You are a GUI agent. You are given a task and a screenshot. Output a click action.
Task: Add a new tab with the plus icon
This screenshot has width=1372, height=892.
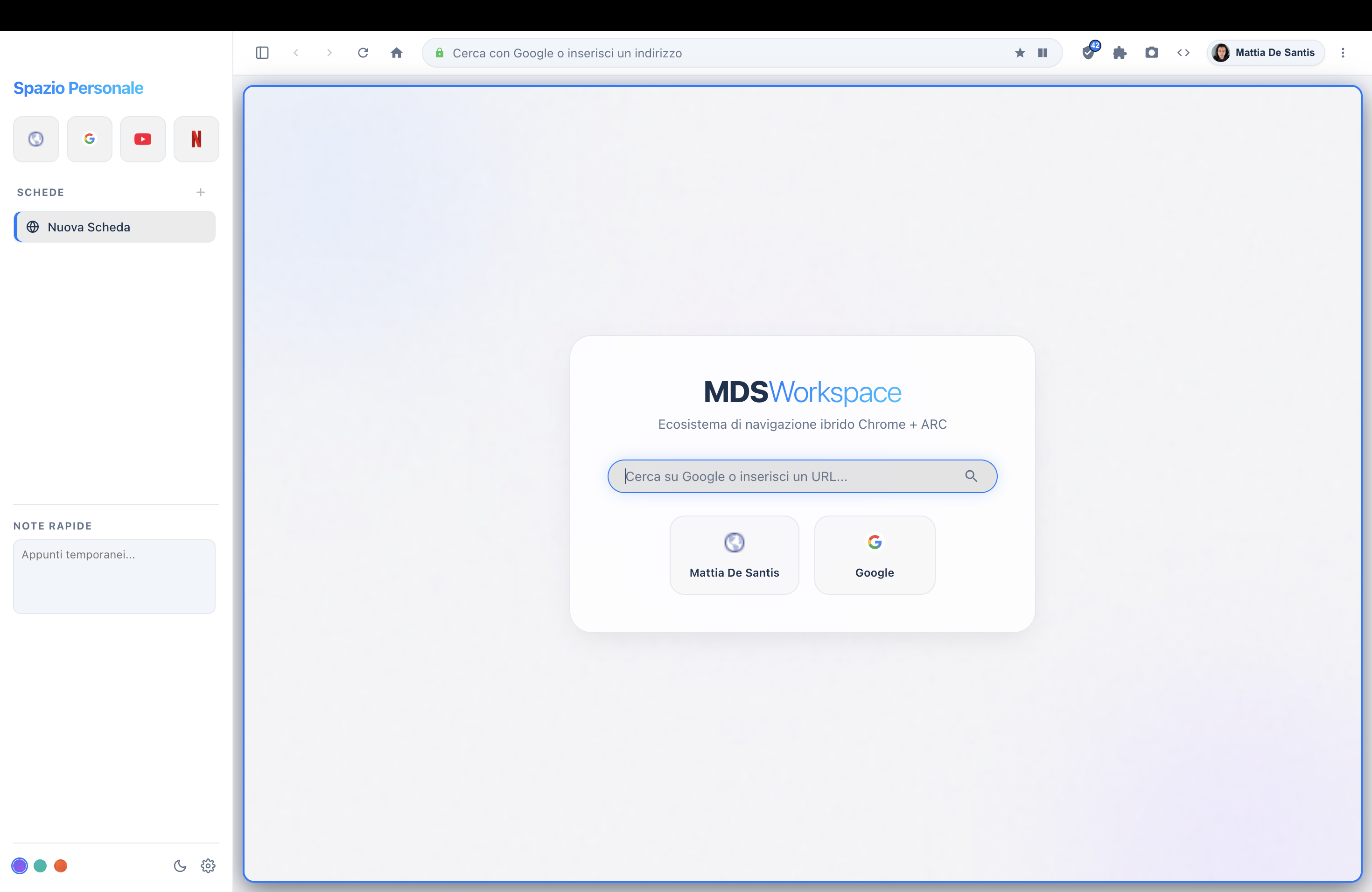pyautogui.click(x=201, y=192)
